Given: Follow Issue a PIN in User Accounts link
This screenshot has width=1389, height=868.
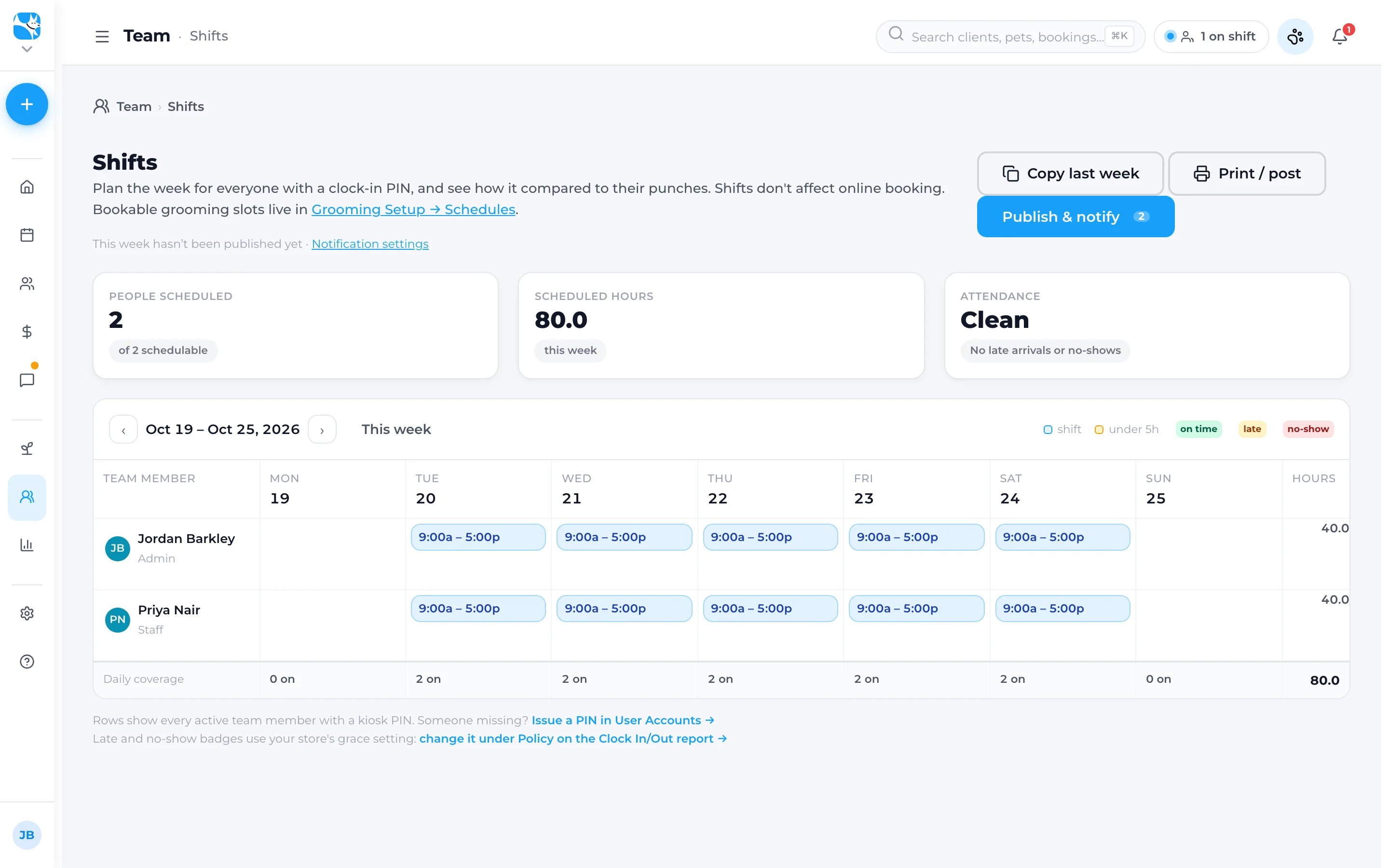Looking at the screenshot, I should pyautogui.click(x=623, y=720).
